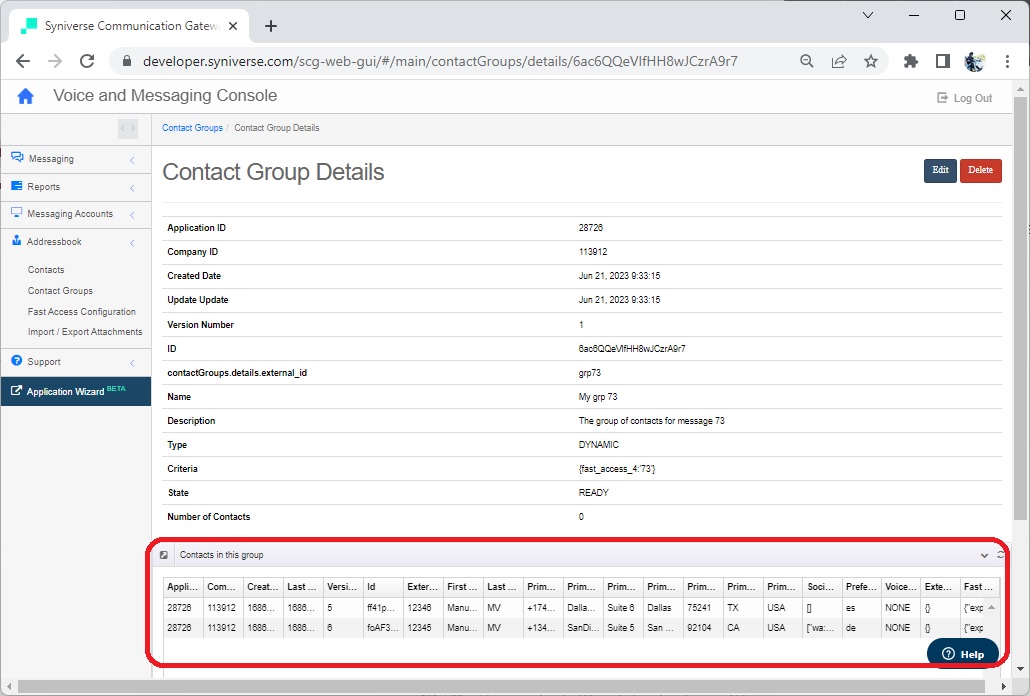
Task: Expand the Support menu chevron
Action: click(x=132, y=362)
